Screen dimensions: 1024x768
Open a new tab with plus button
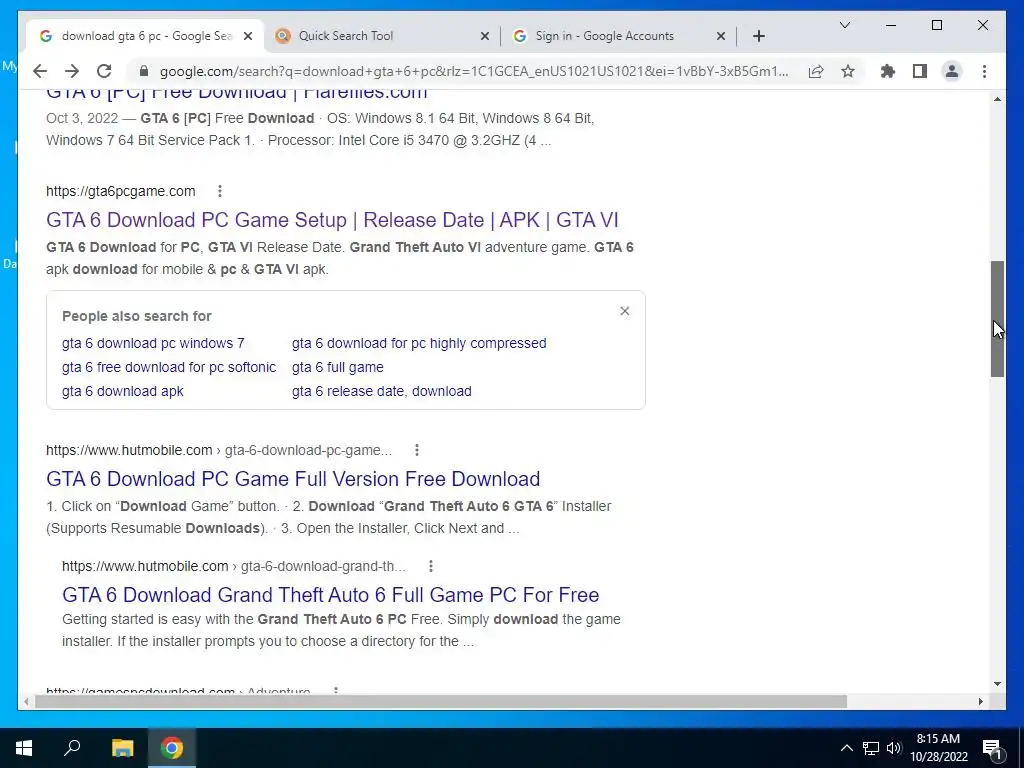pyautogui.click(x=758, y=36)
